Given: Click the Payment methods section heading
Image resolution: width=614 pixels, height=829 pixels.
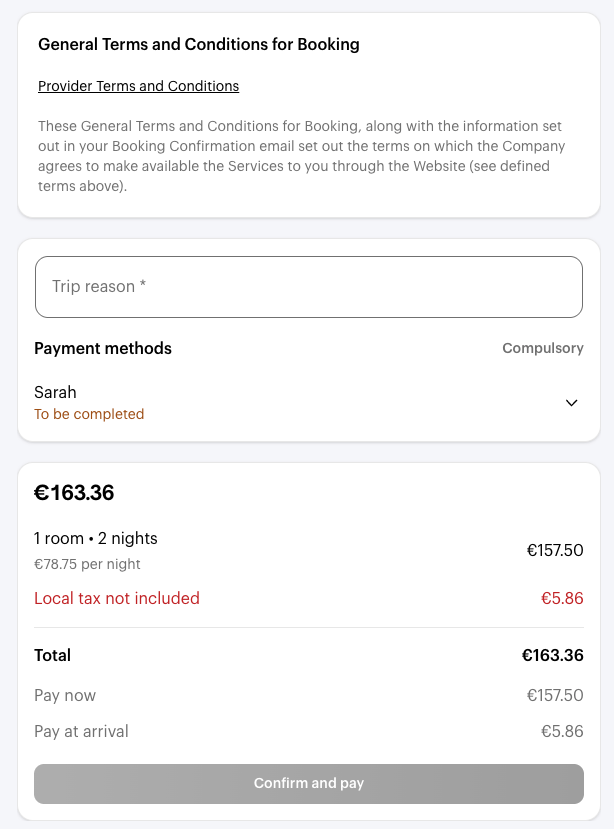Looking at the screenshot, I should pos(103,349).
